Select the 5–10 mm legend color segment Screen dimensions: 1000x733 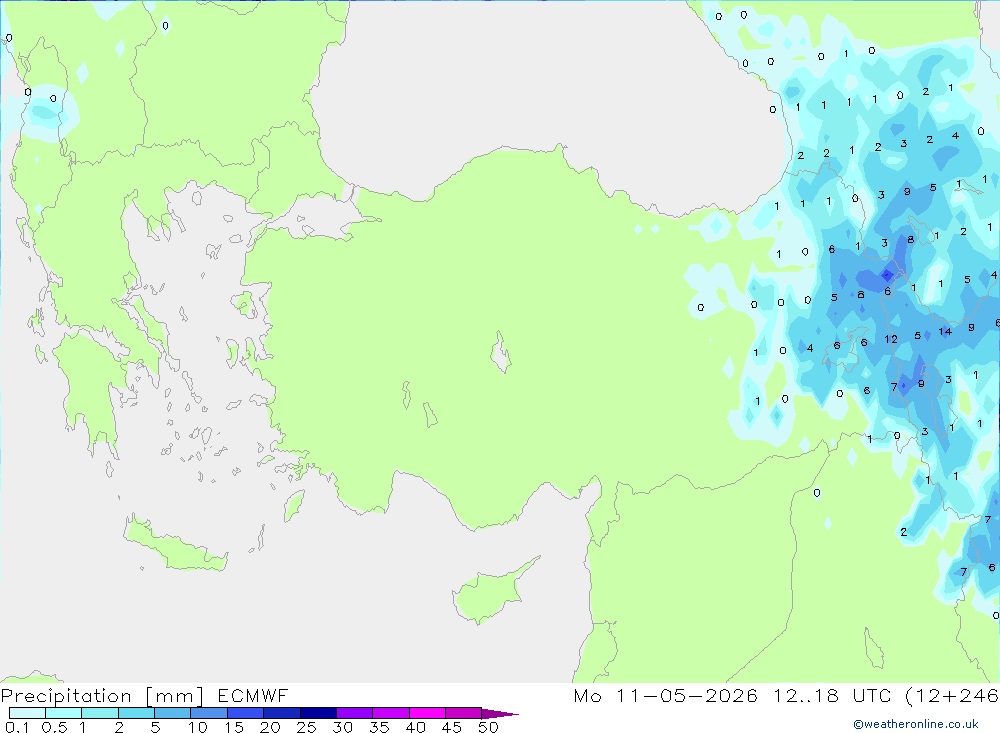point(172,713)
